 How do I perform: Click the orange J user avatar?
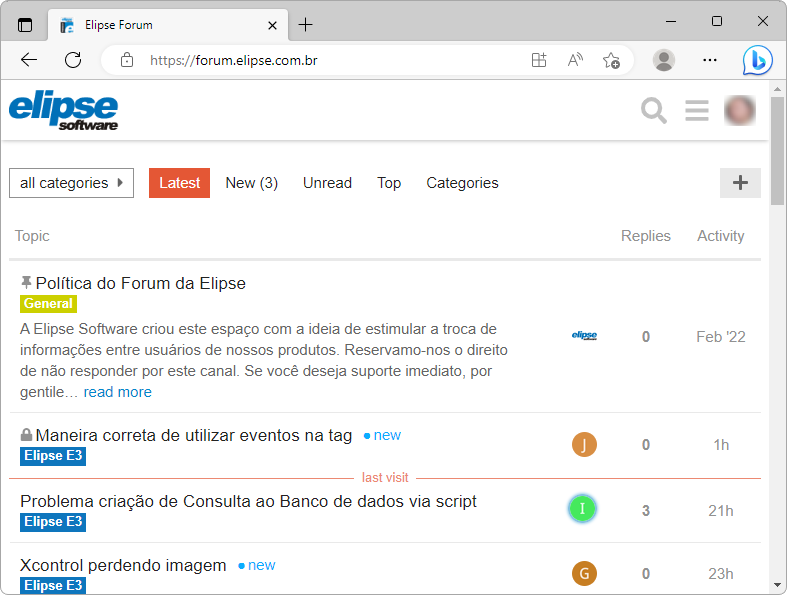pos(584,445)
